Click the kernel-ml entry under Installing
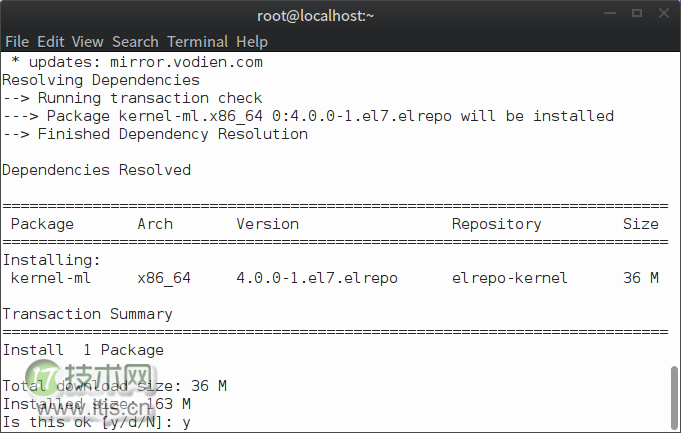This screenshot has height=433, width=681. point(51,278)
